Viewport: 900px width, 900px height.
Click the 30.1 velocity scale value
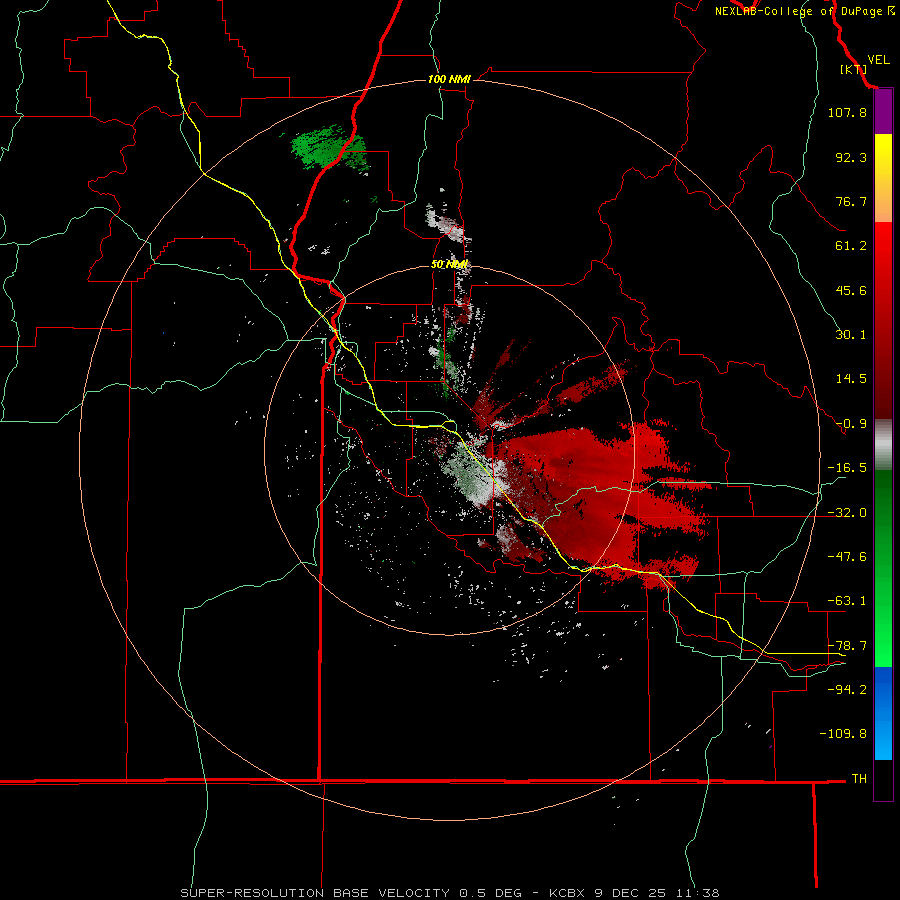tap(851, 335)
